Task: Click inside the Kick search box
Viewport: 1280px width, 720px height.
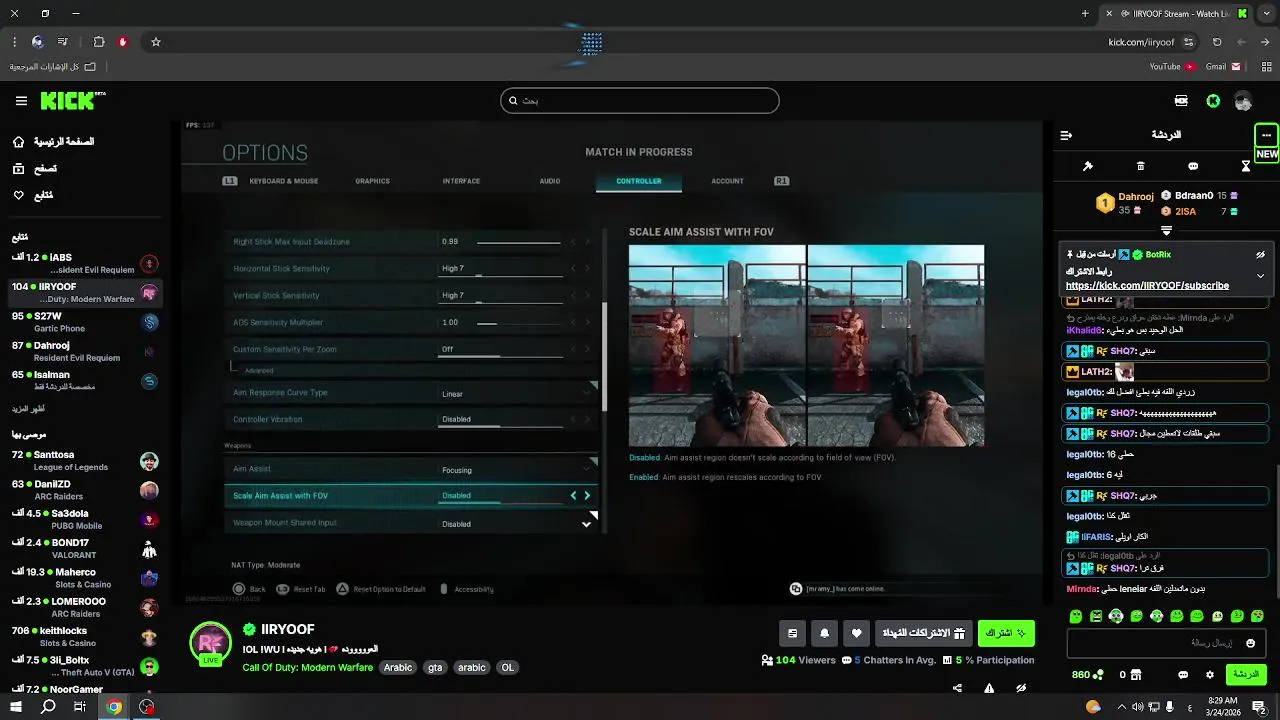Action: pyautogui.click(x=640, y=101)
